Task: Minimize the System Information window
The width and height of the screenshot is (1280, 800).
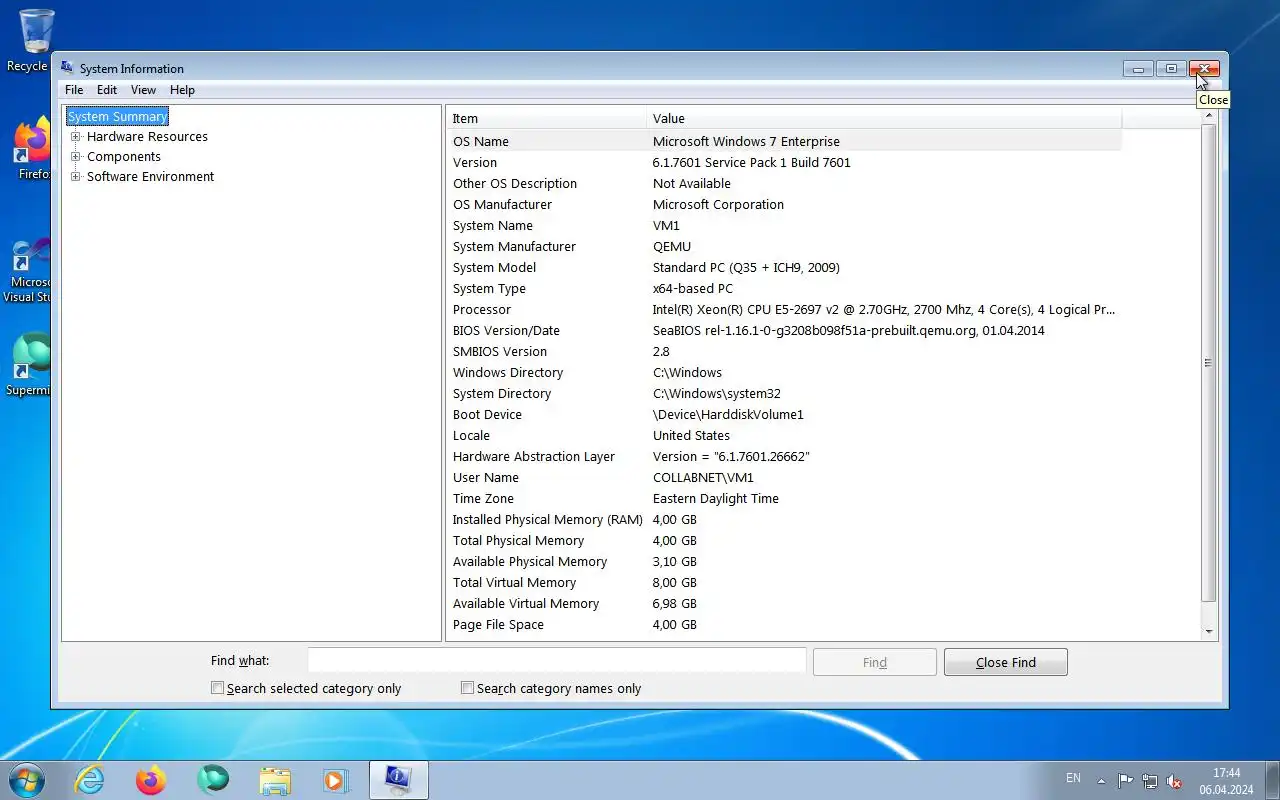Action: tap(1138, 69)
